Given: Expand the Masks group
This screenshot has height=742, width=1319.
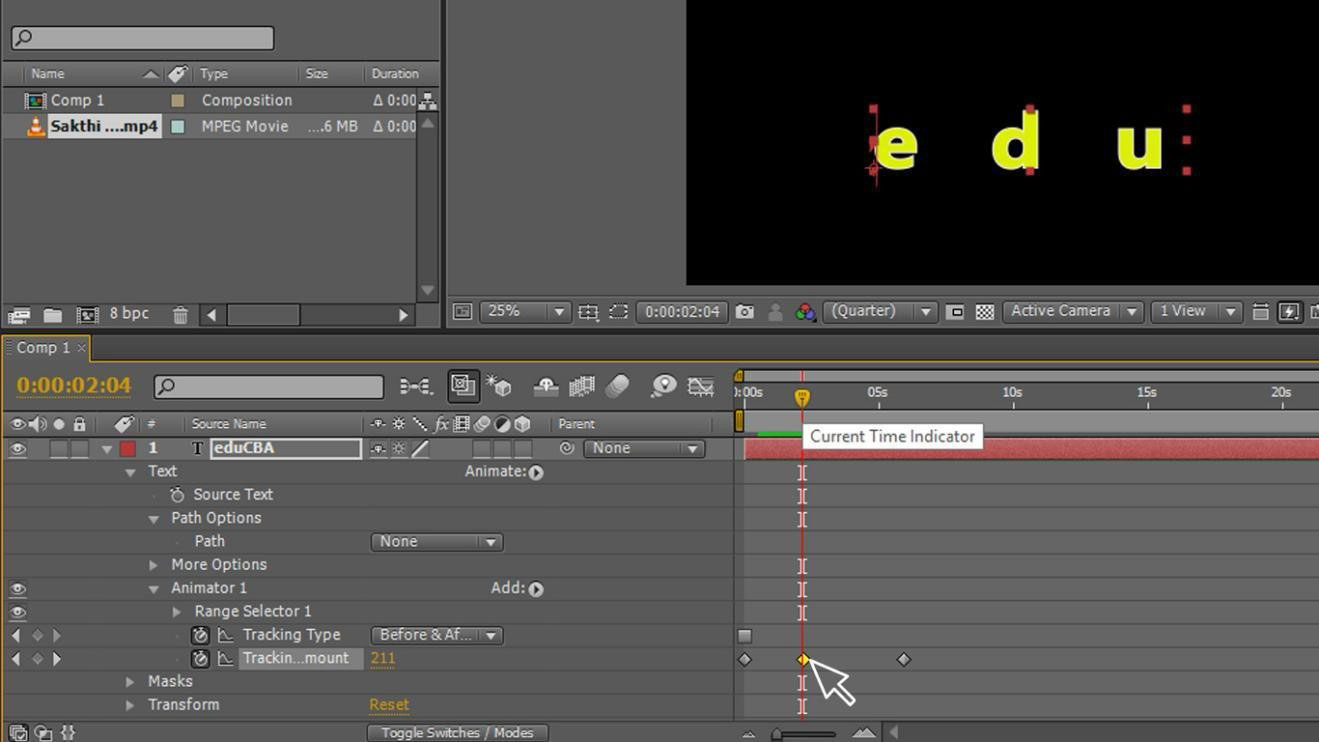Looking at the screenshot, I should coord(130,682).
